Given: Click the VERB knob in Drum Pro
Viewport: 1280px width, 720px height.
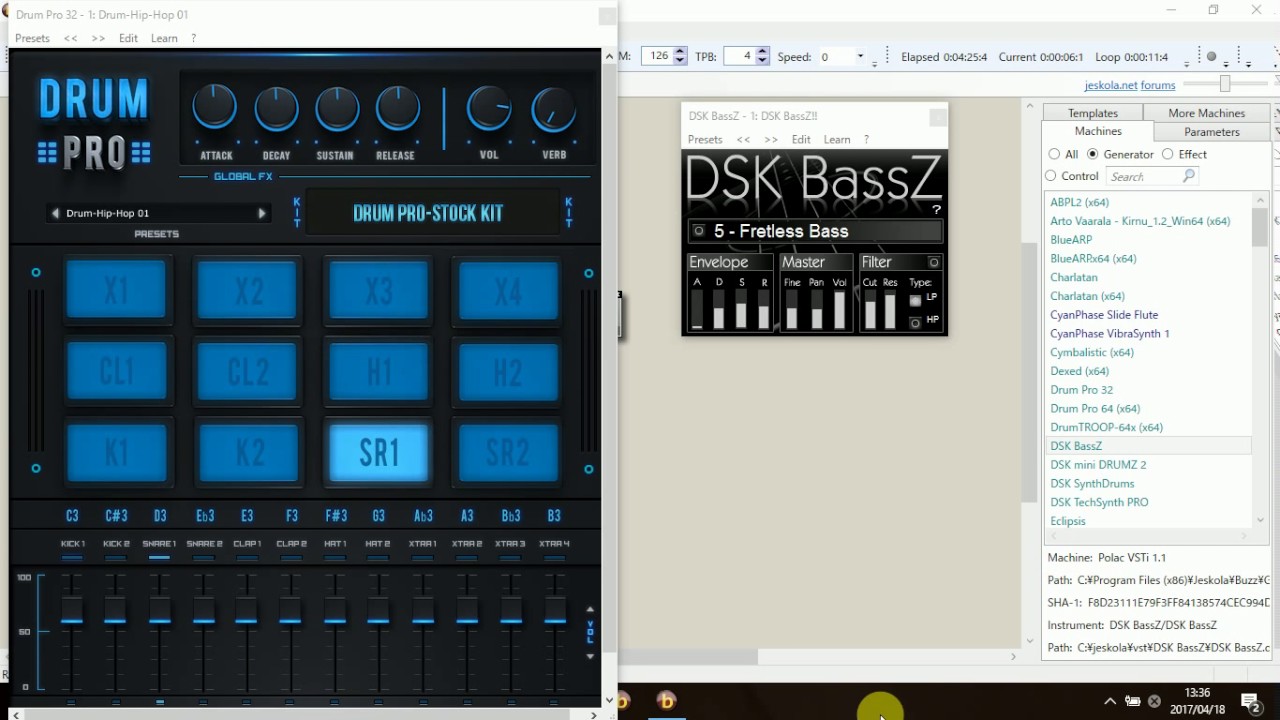Looking at the screenshot, I should tap(553, 109).
